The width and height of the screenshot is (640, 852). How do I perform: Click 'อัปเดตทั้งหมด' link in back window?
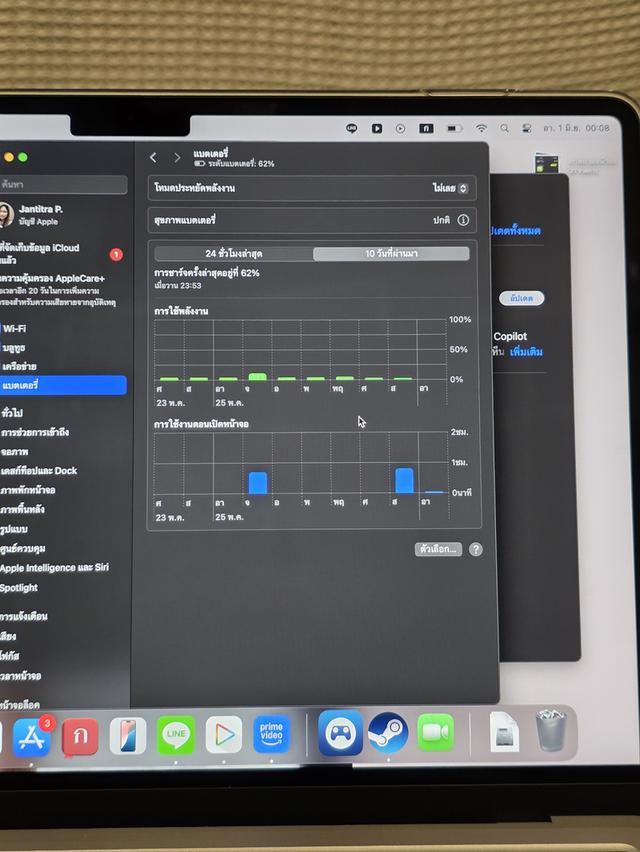click(515, 231)
